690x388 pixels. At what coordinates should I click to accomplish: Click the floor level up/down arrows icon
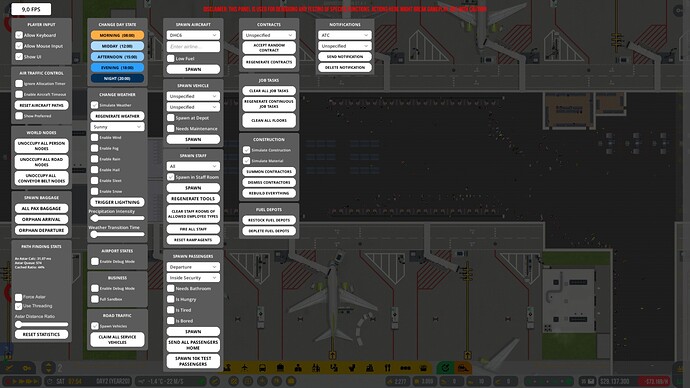(x=48, y=368)
